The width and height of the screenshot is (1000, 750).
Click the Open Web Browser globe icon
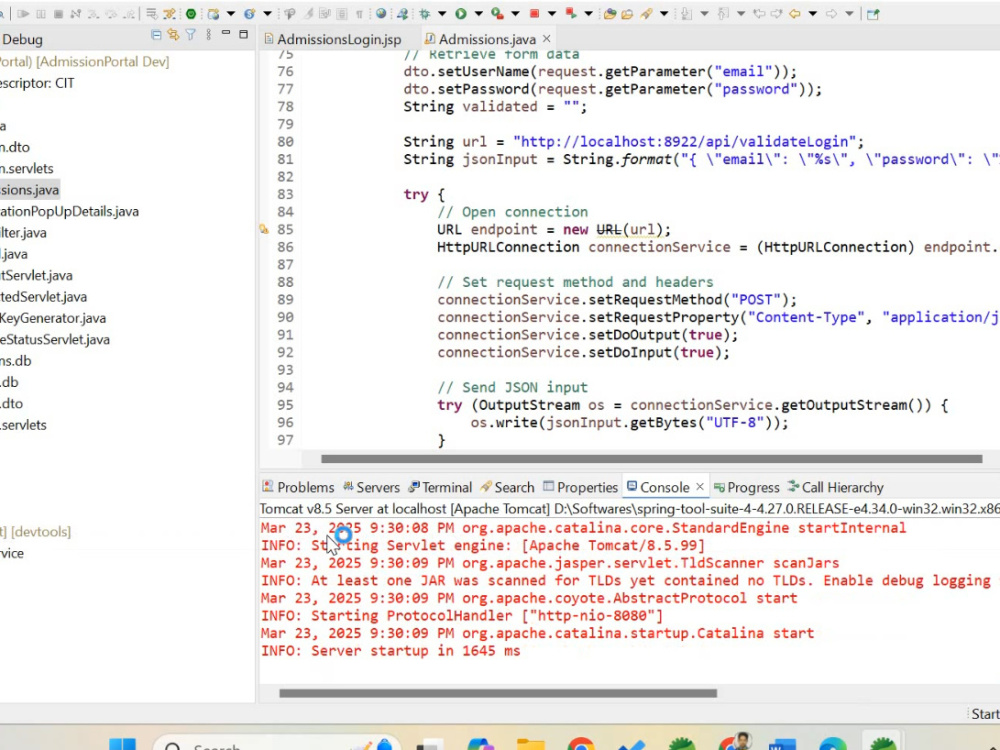click(x=381, y=13)
